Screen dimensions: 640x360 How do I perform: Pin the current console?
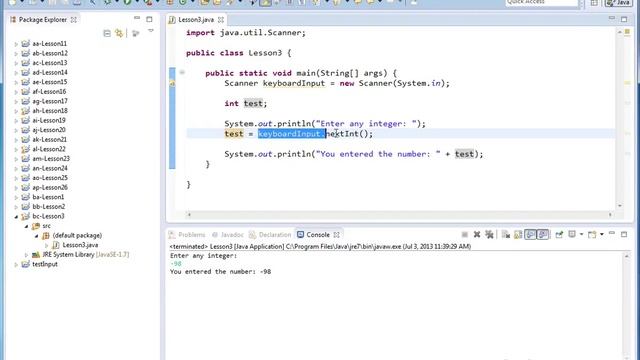pos(559,235)
